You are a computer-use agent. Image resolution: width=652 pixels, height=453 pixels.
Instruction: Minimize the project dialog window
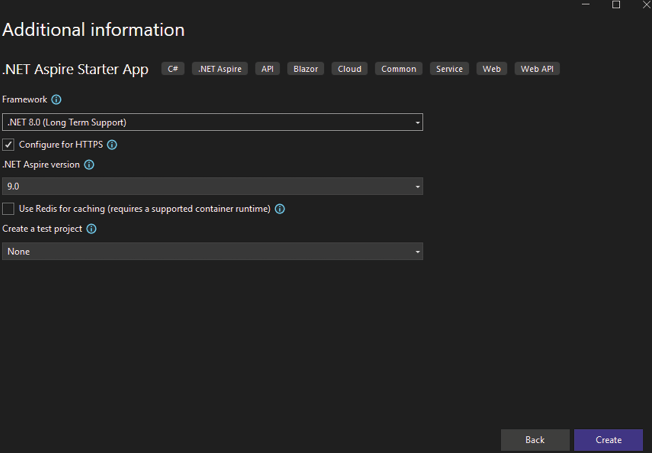[585, 5]
